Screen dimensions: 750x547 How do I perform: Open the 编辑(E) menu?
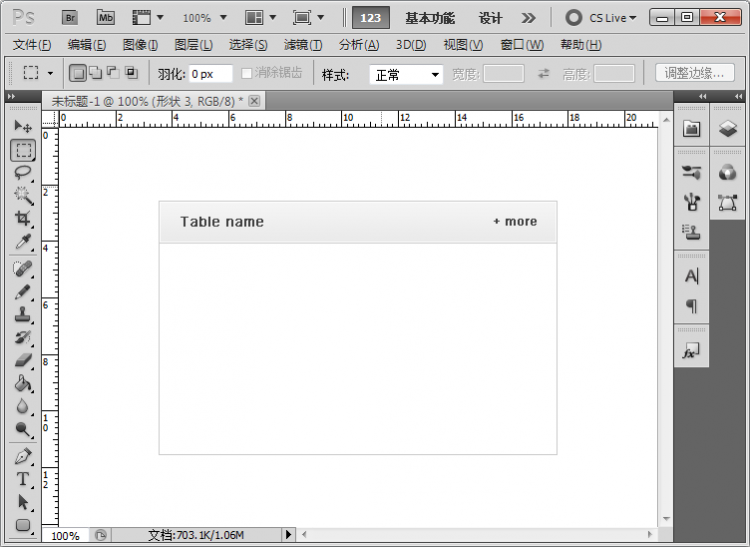87,45
